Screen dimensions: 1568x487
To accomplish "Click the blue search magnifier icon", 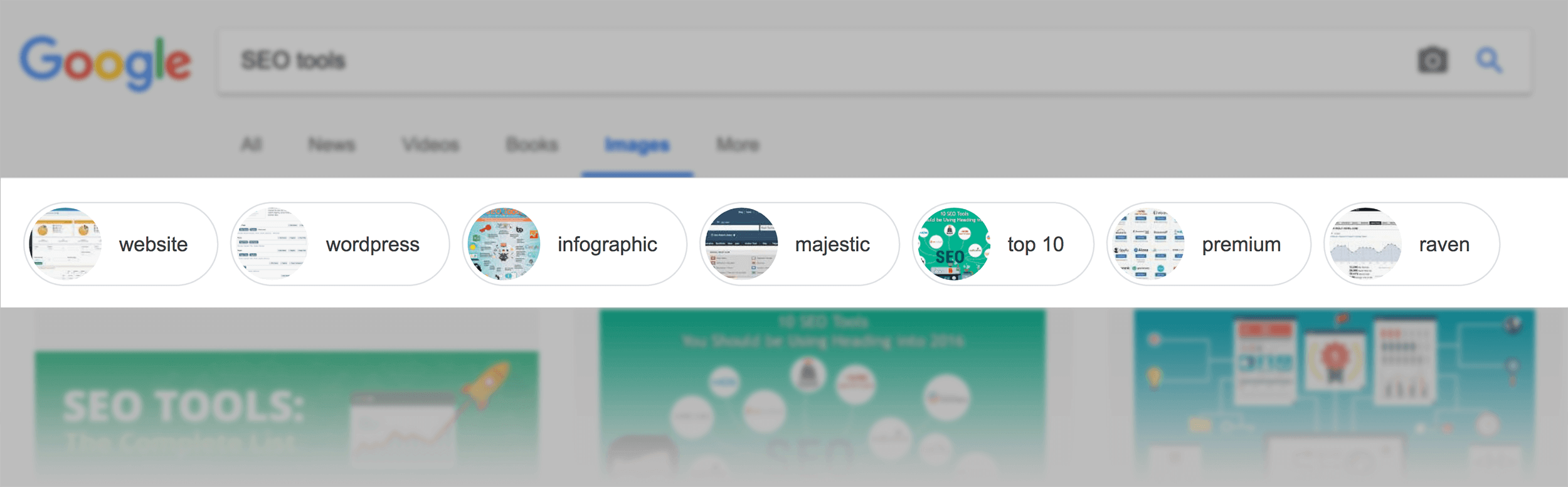I will pyautogui.click(x=1489, y=61).
